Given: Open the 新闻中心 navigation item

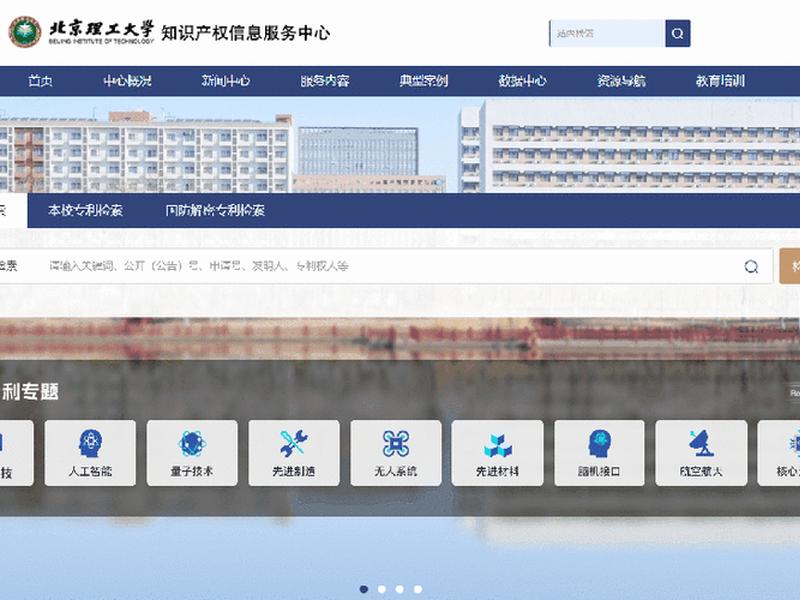Looking at the screenshot, I should (x=226, y=81).
